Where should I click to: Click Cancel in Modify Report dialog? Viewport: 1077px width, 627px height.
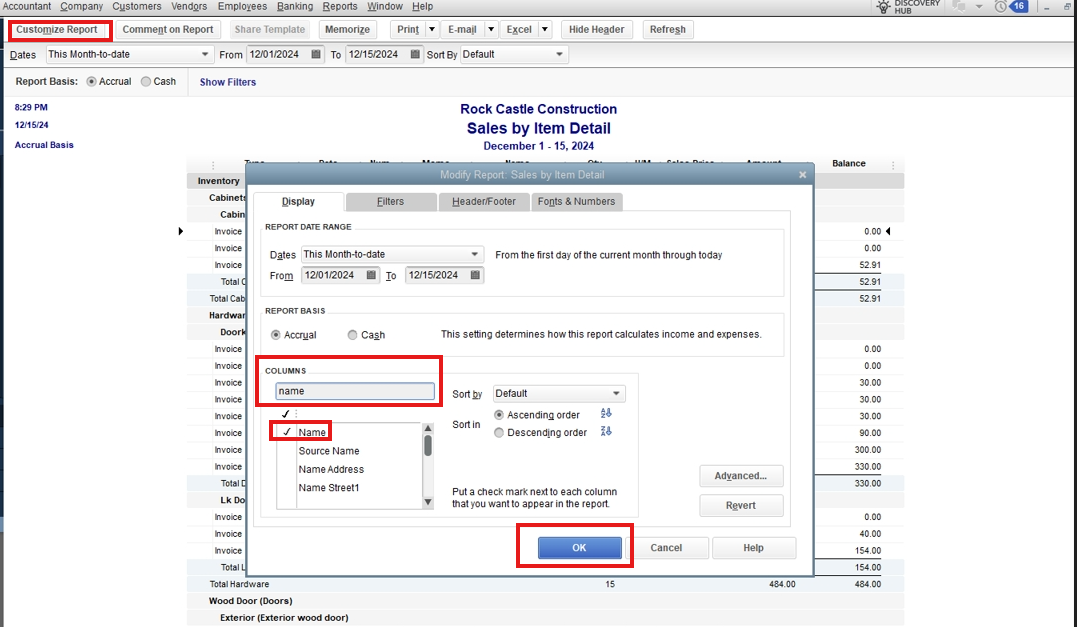(x=666, y=547)
